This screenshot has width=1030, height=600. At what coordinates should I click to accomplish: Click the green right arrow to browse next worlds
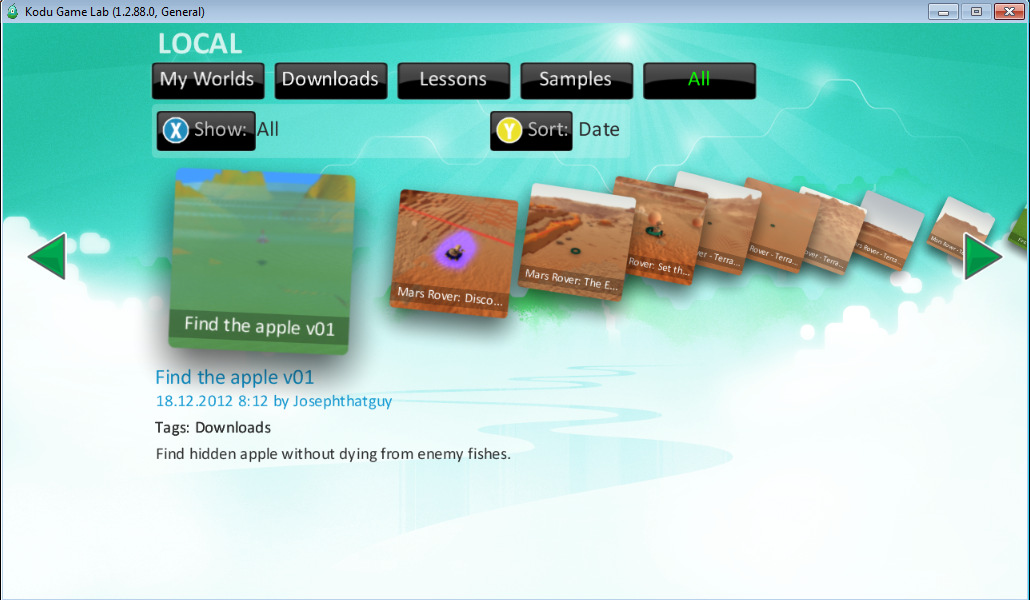(x=982, y=256)
